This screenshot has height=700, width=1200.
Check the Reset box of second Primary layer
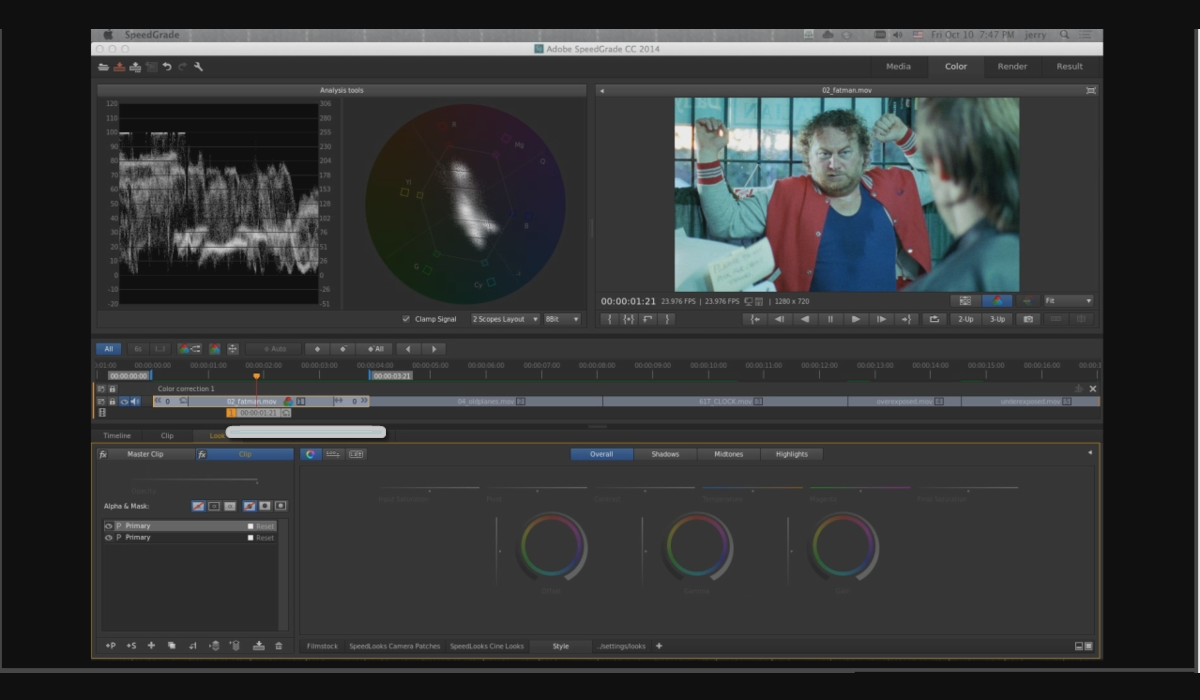point(251,538)
